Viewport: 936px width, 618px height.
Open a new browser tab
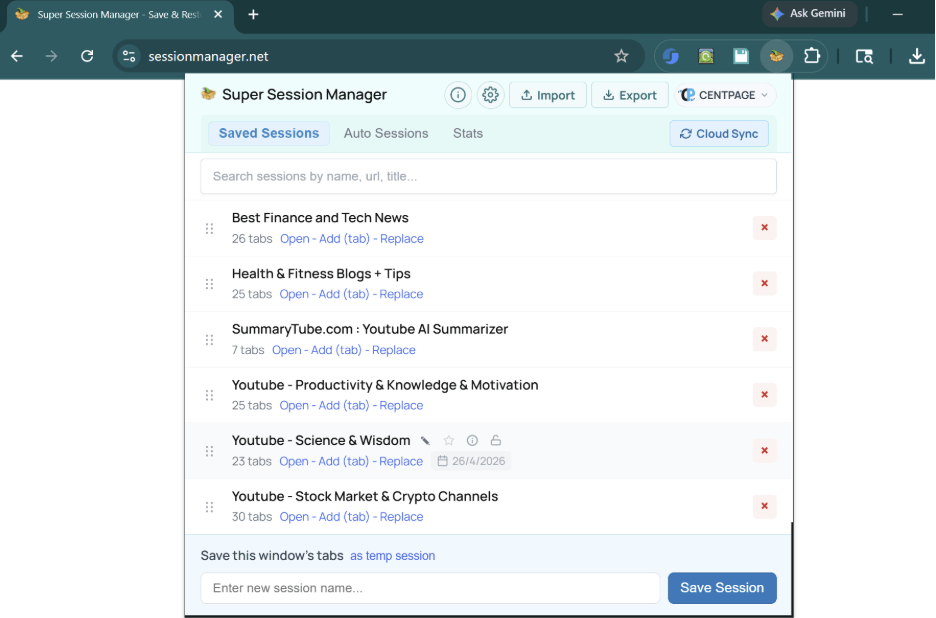[253, 14]
